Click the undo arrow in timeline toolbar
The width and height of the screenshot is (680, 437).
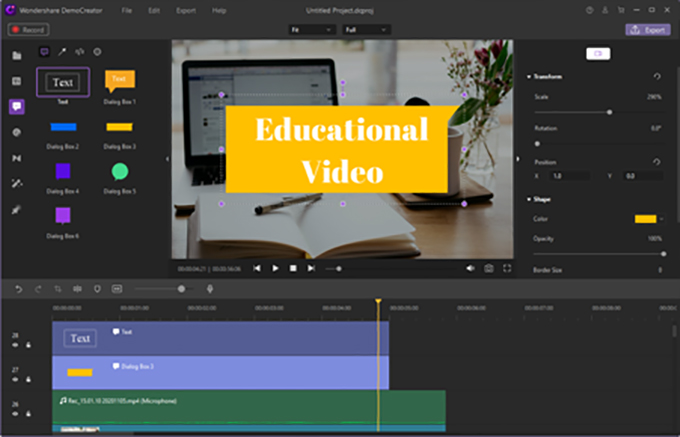pos(17,288)
